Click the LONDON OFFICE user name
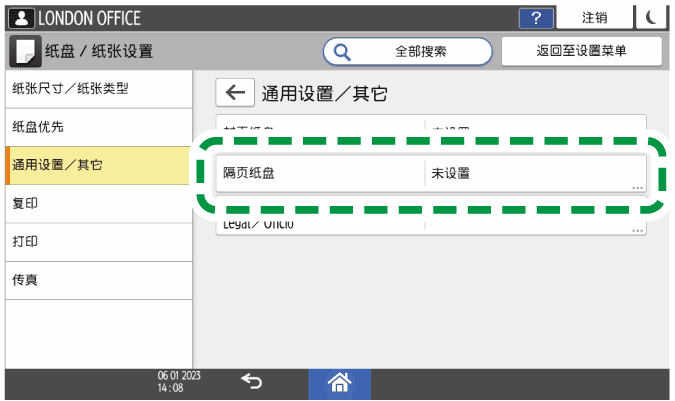Screen dimensions: 675x401 (90, 19)
